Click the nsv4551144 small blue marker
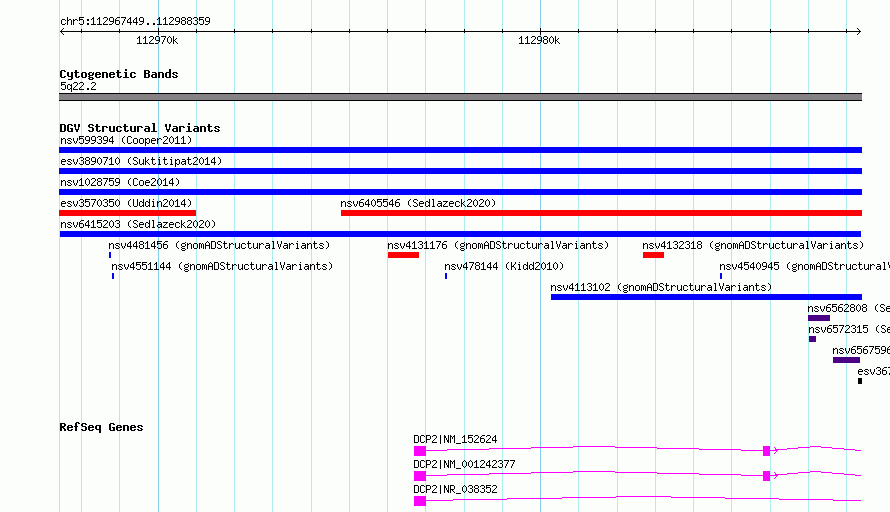Image resolution: width=890 pixels, height=512 pixels. 113,276
